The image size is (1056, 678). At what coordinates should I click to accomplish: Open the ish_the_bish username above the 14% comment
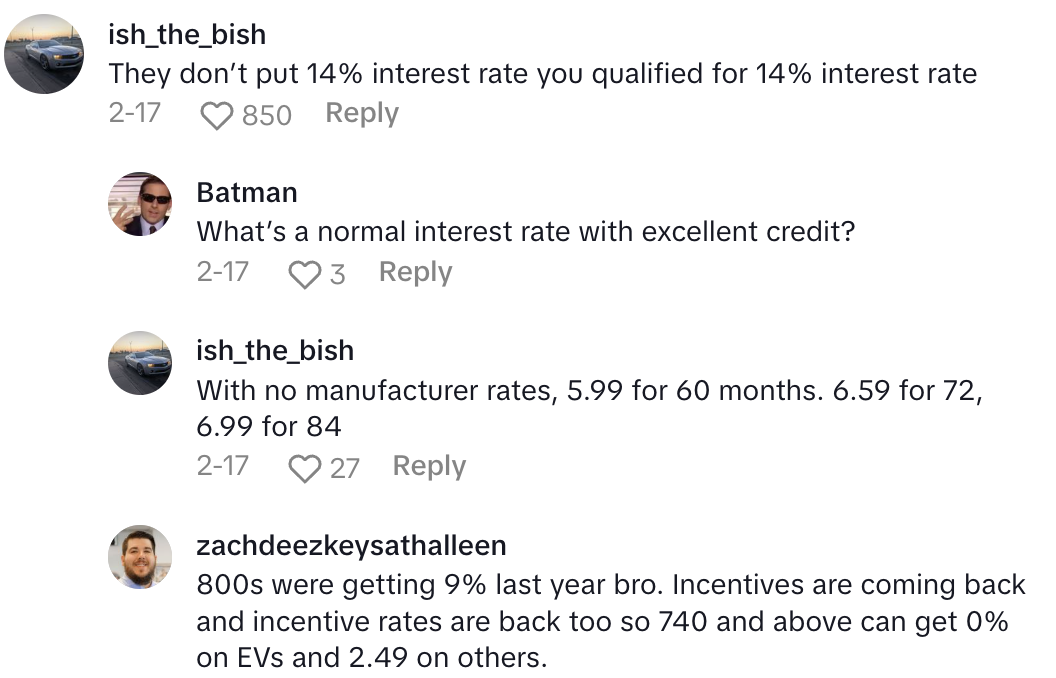coord(187,34)
